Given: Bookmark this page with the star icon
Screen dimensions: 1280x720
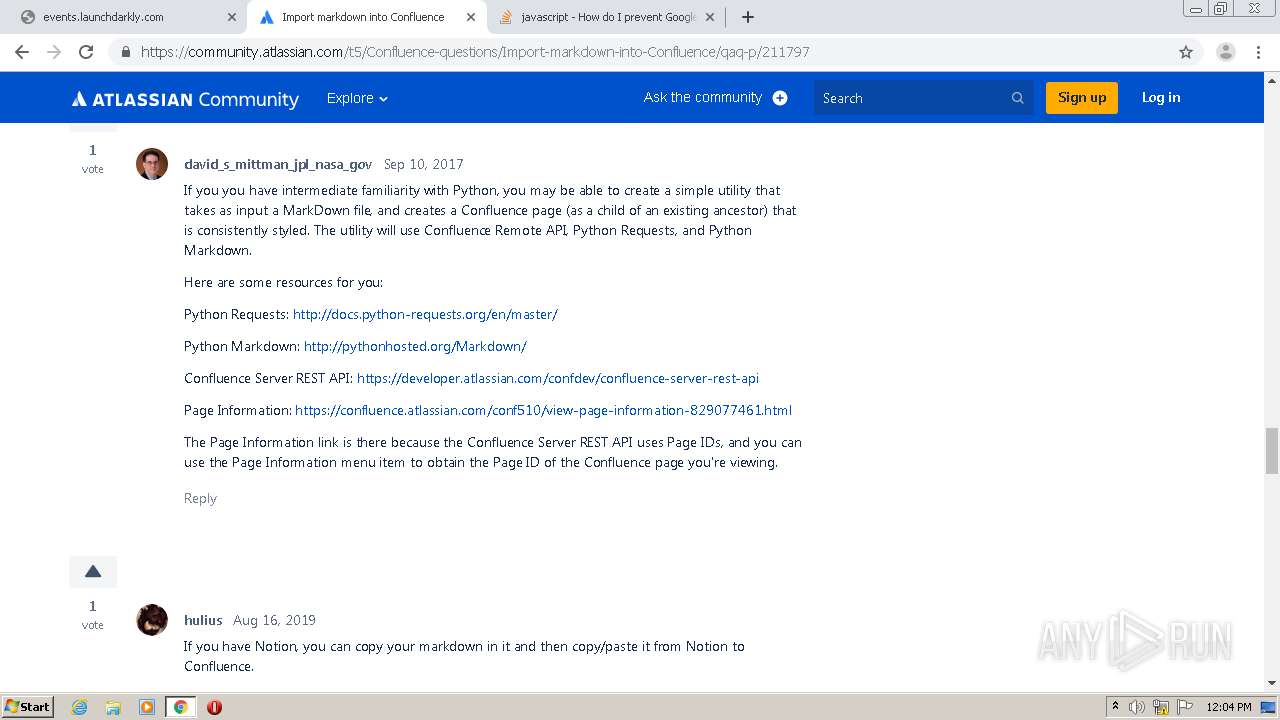Looking at the screenshot, I should pyautogui.click(x=1186, y=52).
